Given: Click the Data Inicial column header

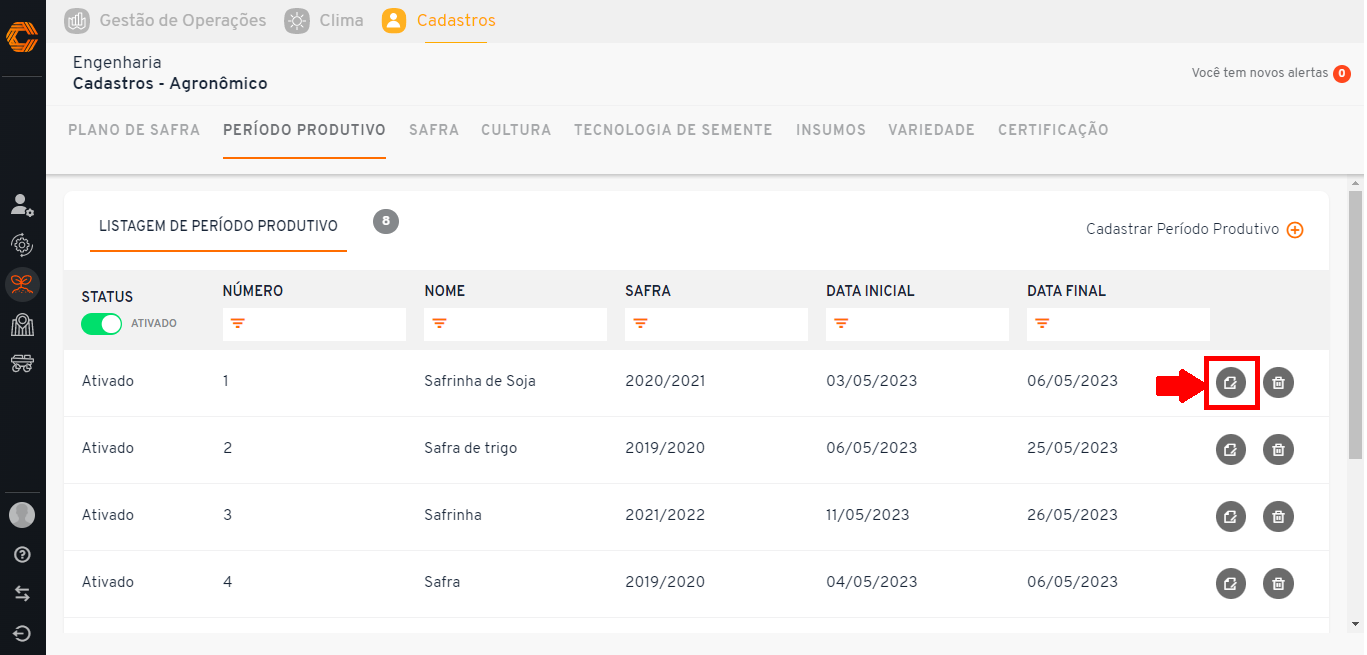Looking at the screenshot, I should click(x=870, y=291).
